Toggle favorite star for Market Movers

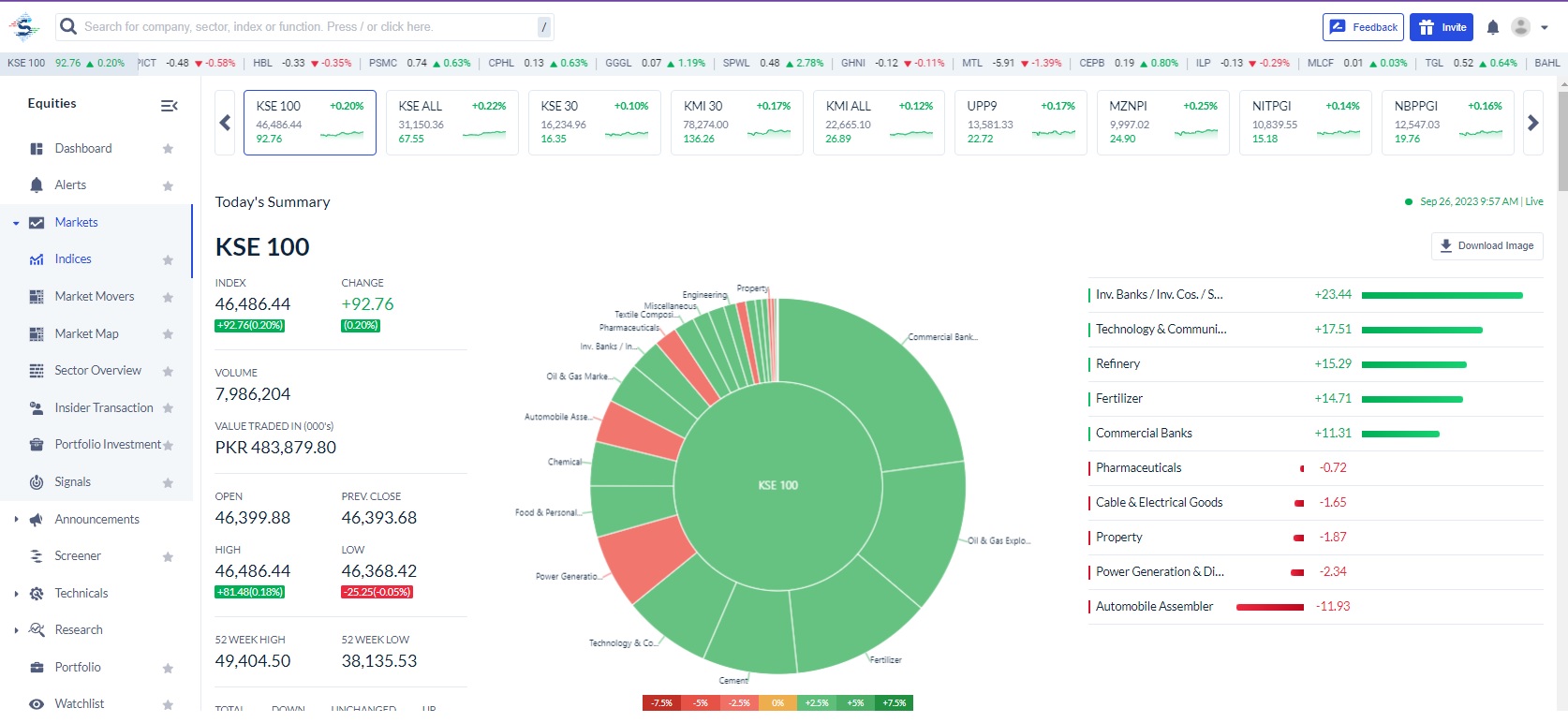tap(168, 298)
